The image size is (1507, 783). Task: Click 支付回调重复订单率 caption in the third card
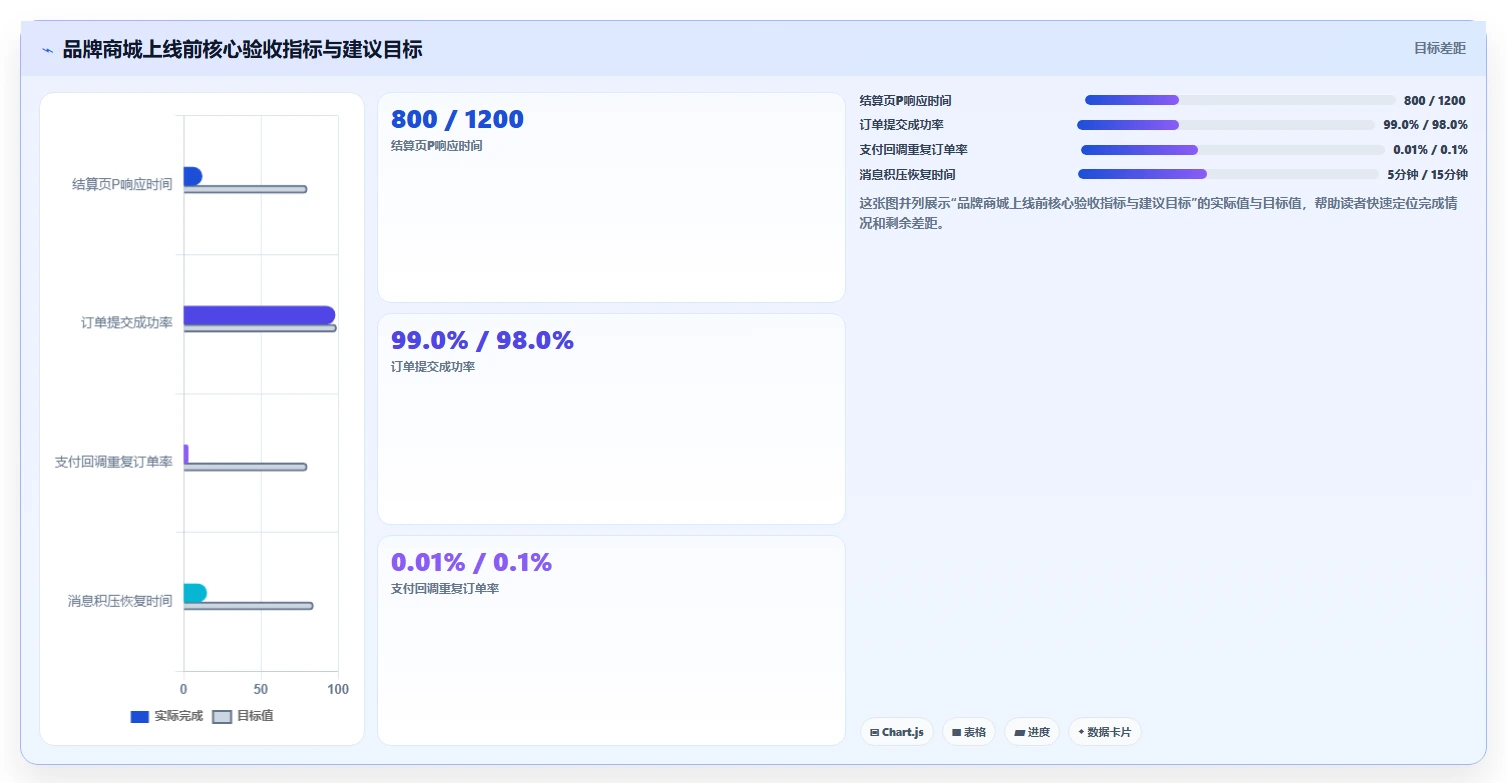click(445, 589)
